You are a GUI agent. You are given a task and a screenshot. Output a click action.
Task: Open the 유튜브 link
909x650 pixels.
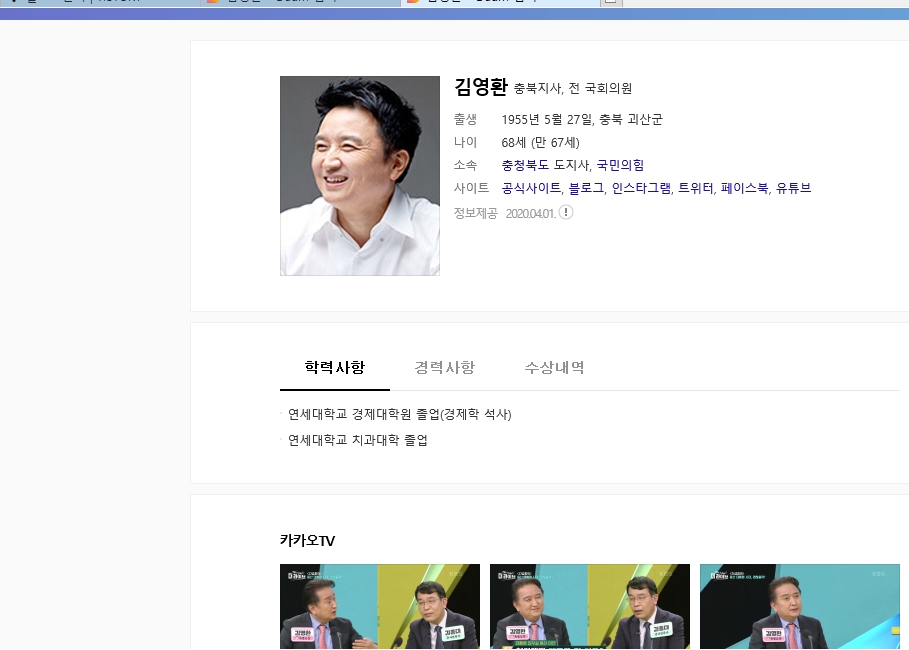(793, 188)
